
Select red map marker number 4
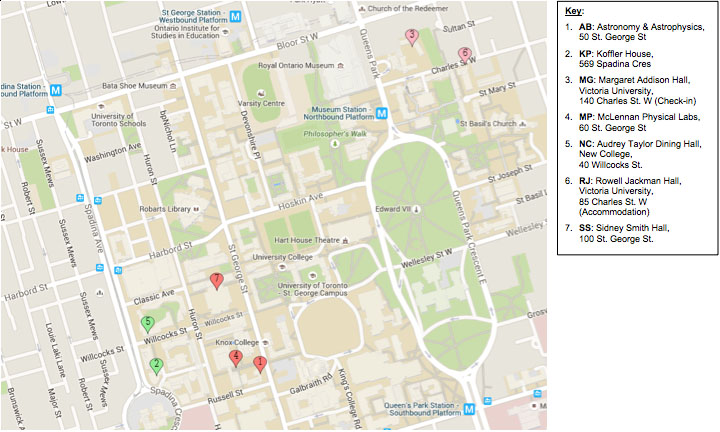point(236,358)
